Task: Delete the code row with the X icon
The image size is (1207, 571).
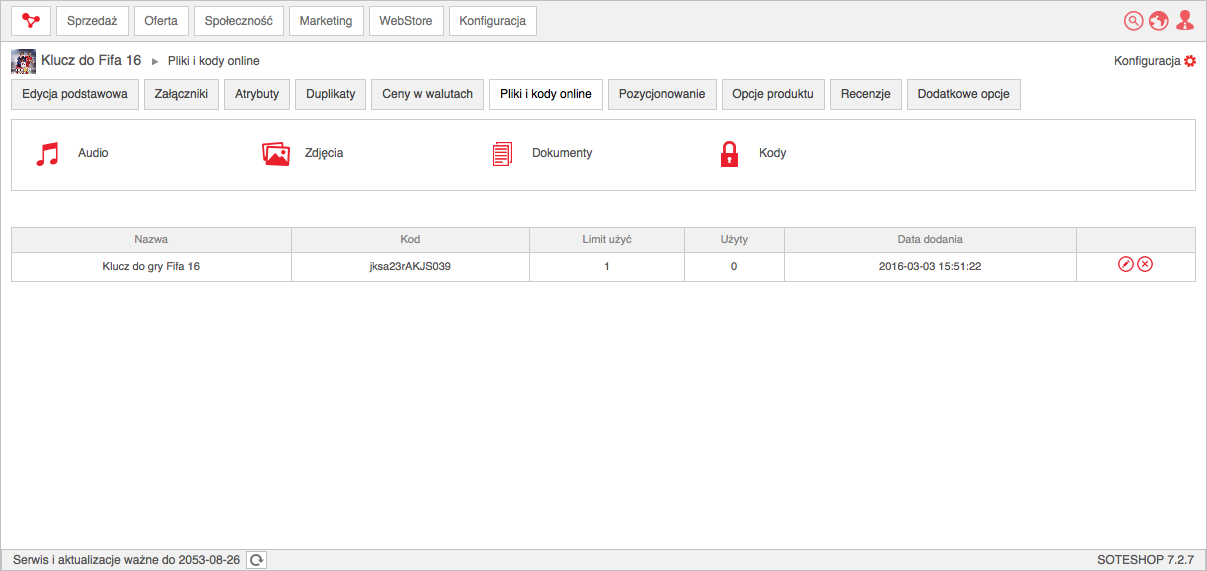Action: click(1145, 265)
